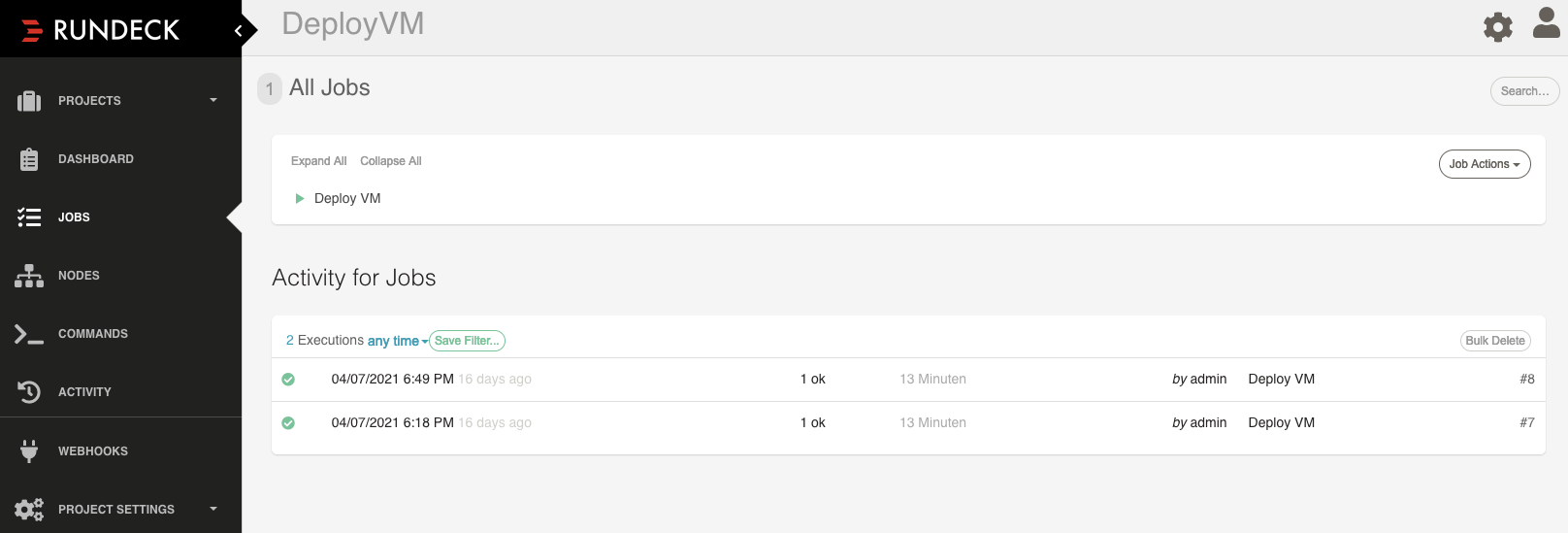Click the Webhooks plug icon
This screenshot has width=1568, height=533.
29,451
